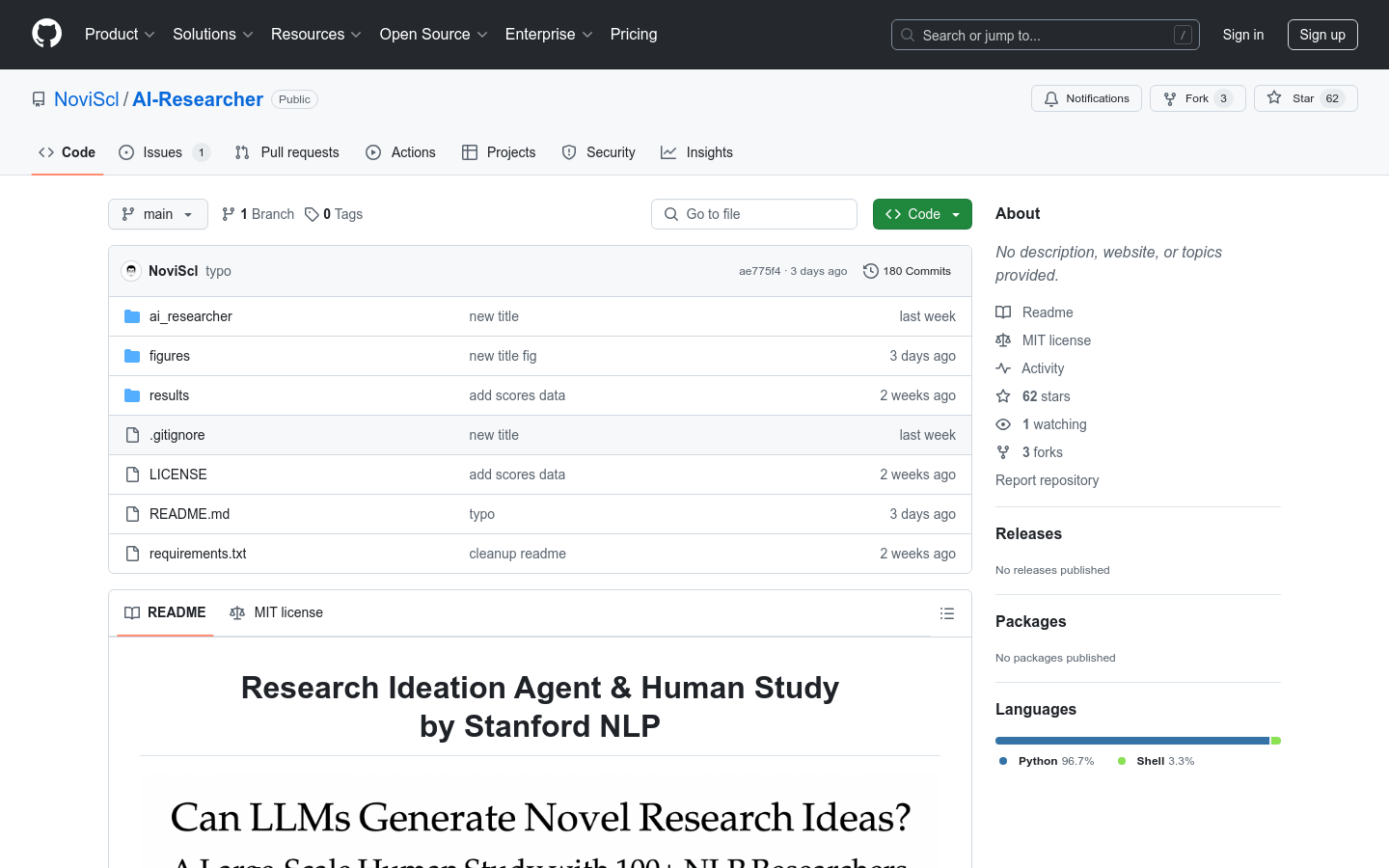
Task: Click the repository book icon beside NoviScl
Action: (x=39, y=99)
